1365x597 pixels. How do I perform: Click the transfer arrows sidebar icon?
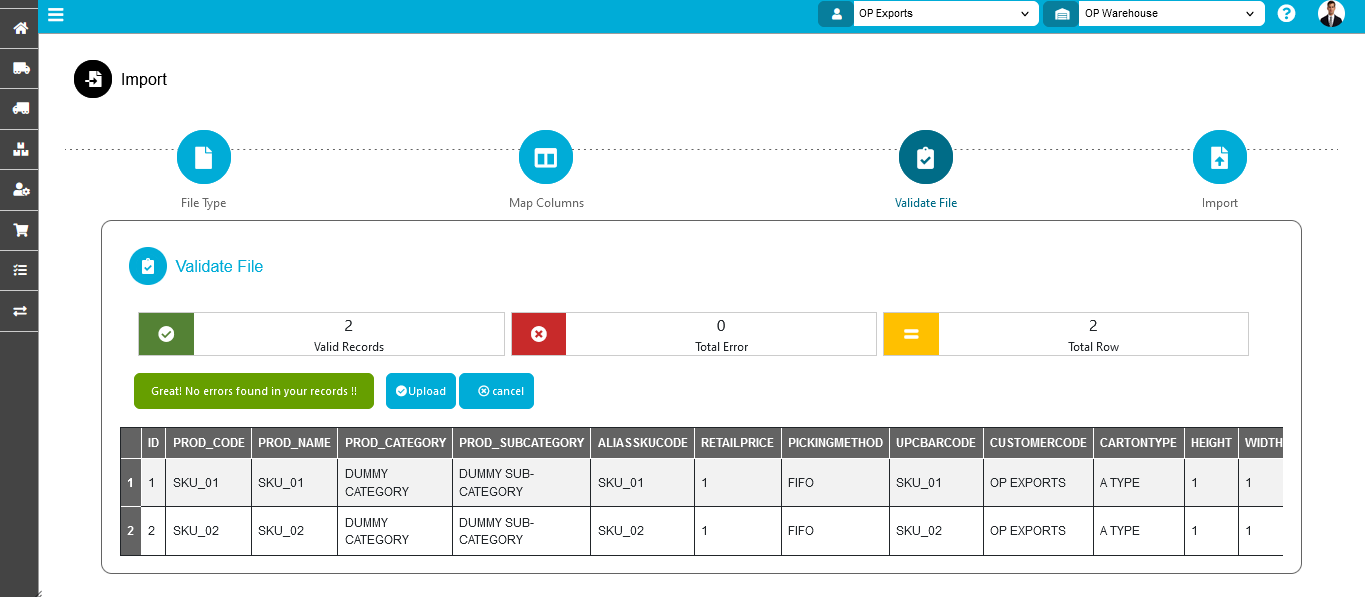coord(19,311)
